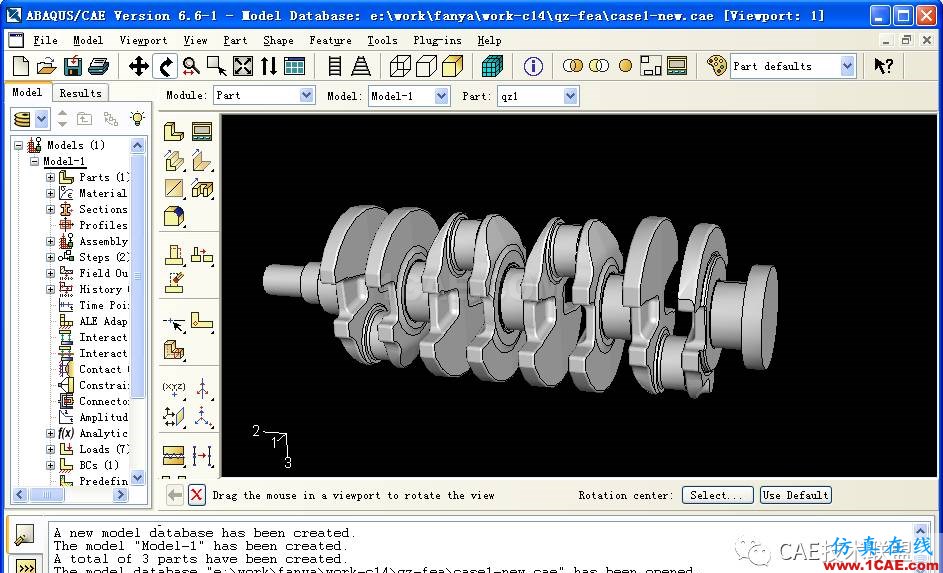This screenshot has width=943, height=573.
Task: Select the Box Zoom tool
Action: [x=217, y=66]
